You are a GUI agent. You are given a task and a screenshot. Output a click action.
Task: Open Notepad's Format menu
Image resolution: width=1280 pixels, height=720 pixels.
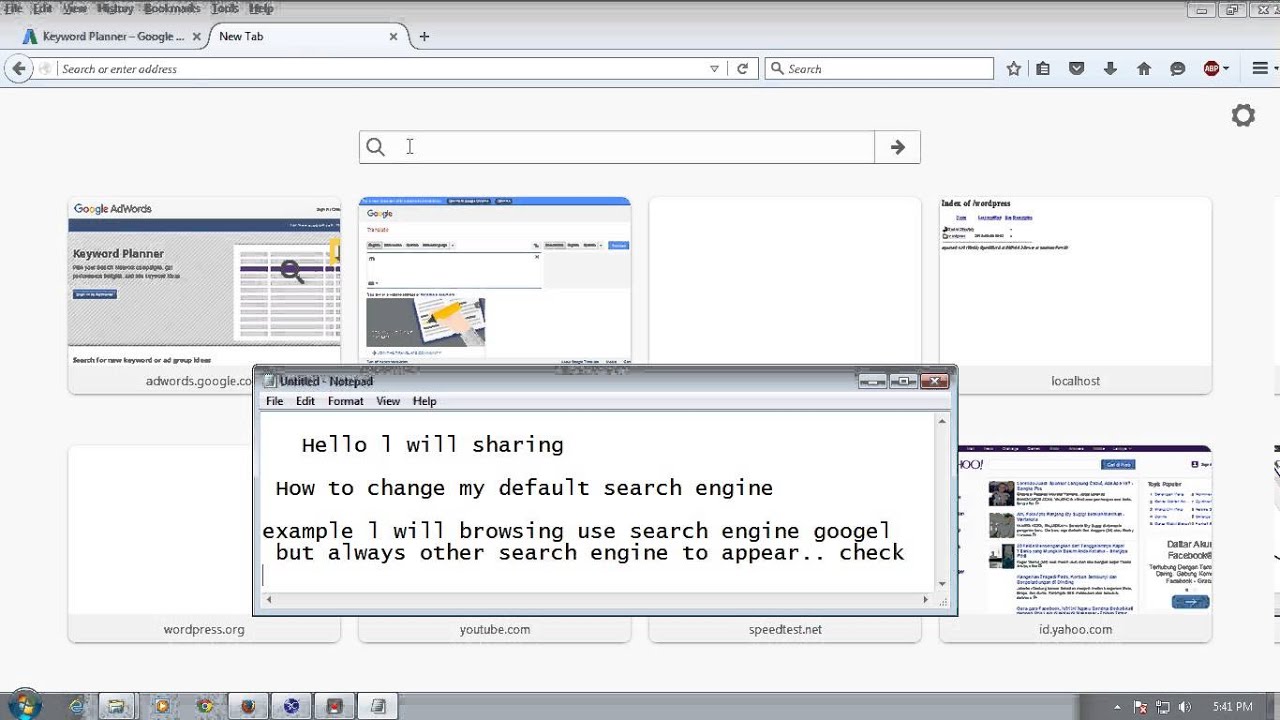345,401
